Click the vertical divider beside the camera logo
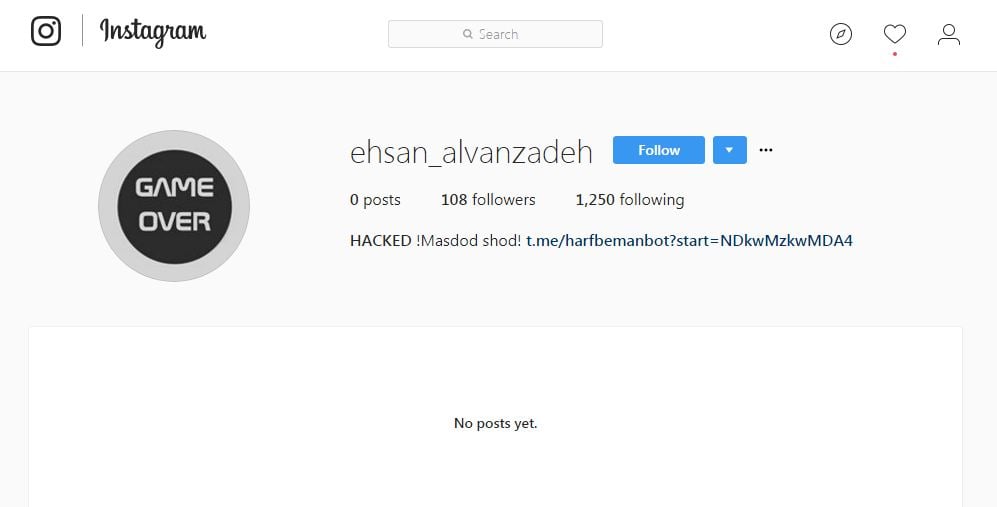The height and width of the screenshot is (507, 997). pos(82,31)
